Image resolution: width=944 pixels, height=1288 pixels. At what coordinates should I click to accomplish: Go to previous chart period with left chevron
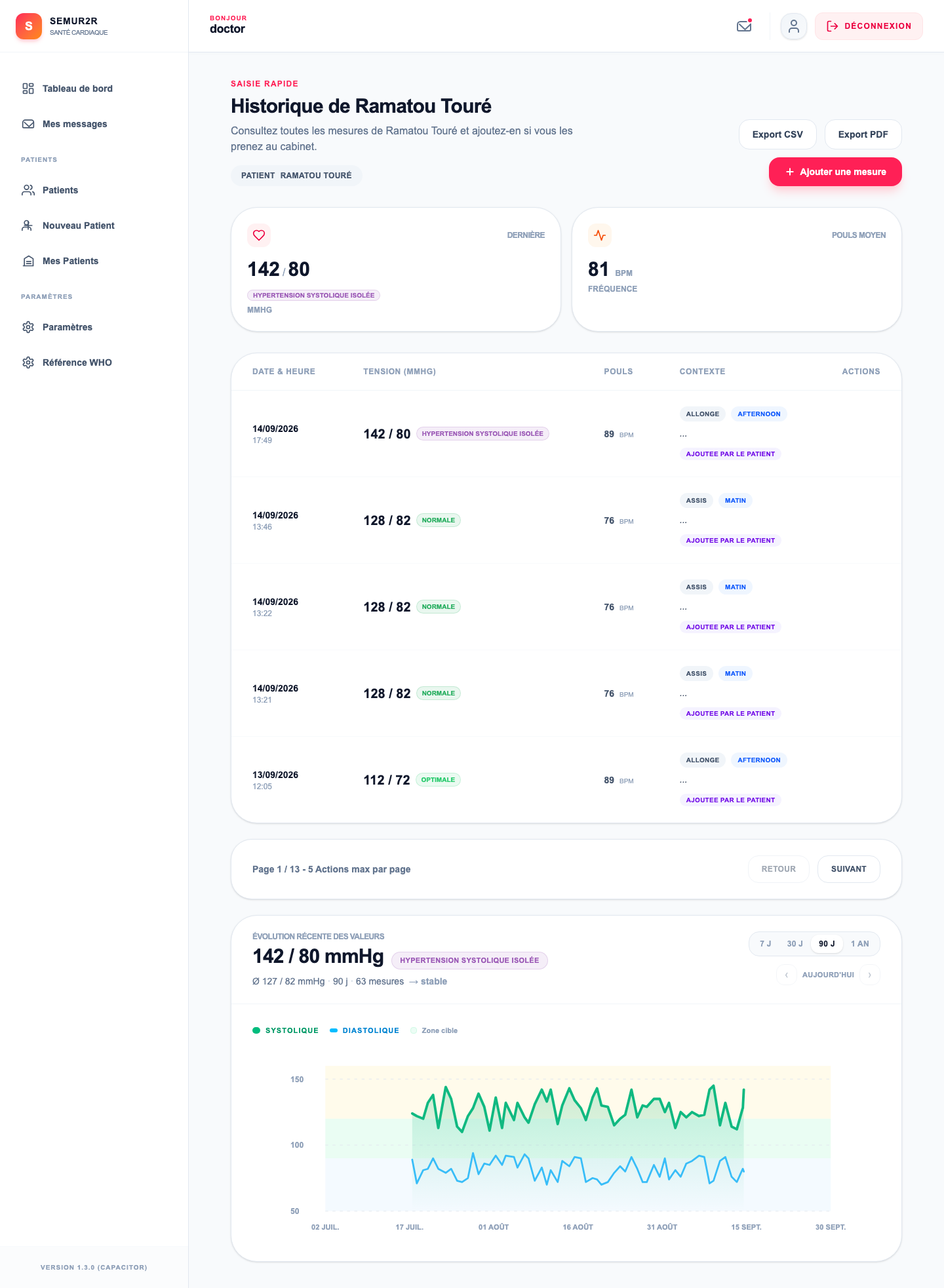click(787, 975)
